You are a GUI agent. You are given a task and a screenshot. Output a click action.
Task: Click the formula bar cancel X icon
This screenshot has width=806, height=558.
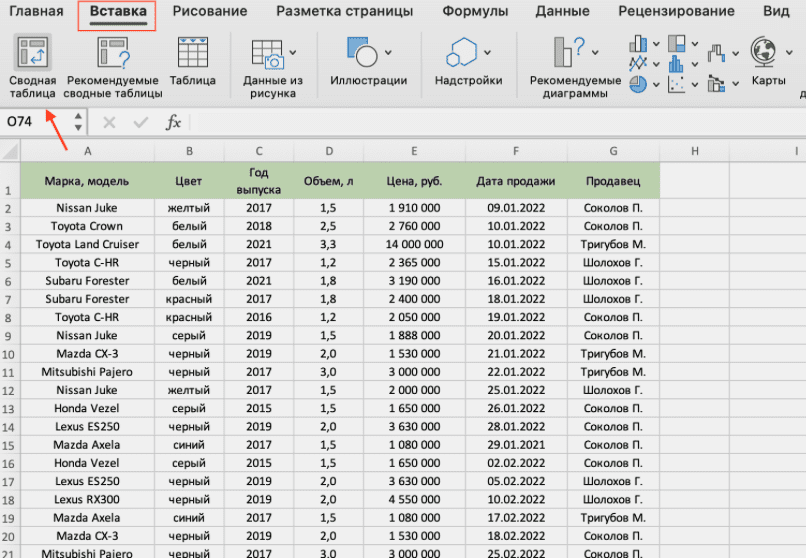pyautogui.click(x=109, y=122)
